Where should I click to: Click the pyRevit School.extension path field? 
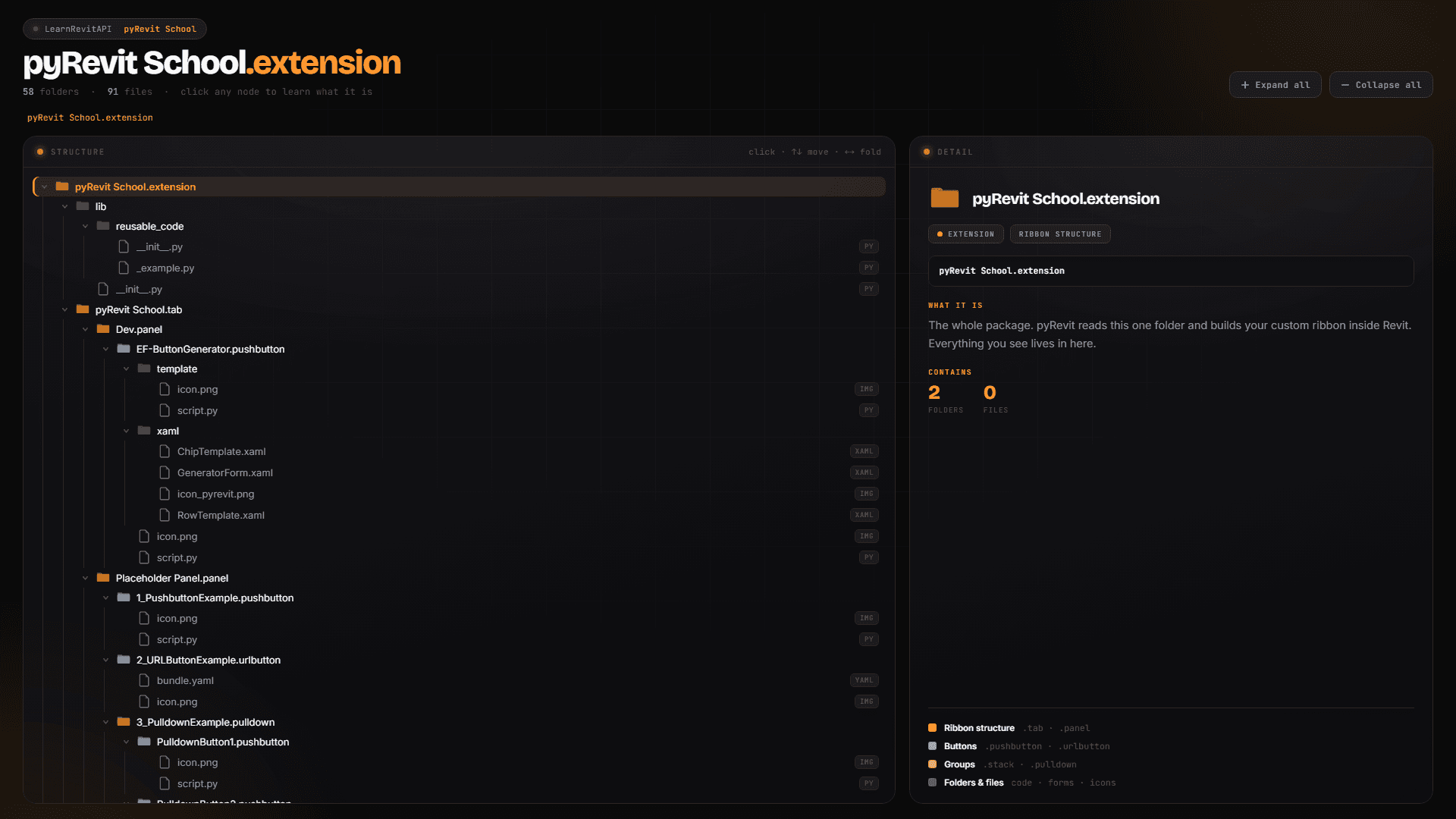pos(1171,271)
